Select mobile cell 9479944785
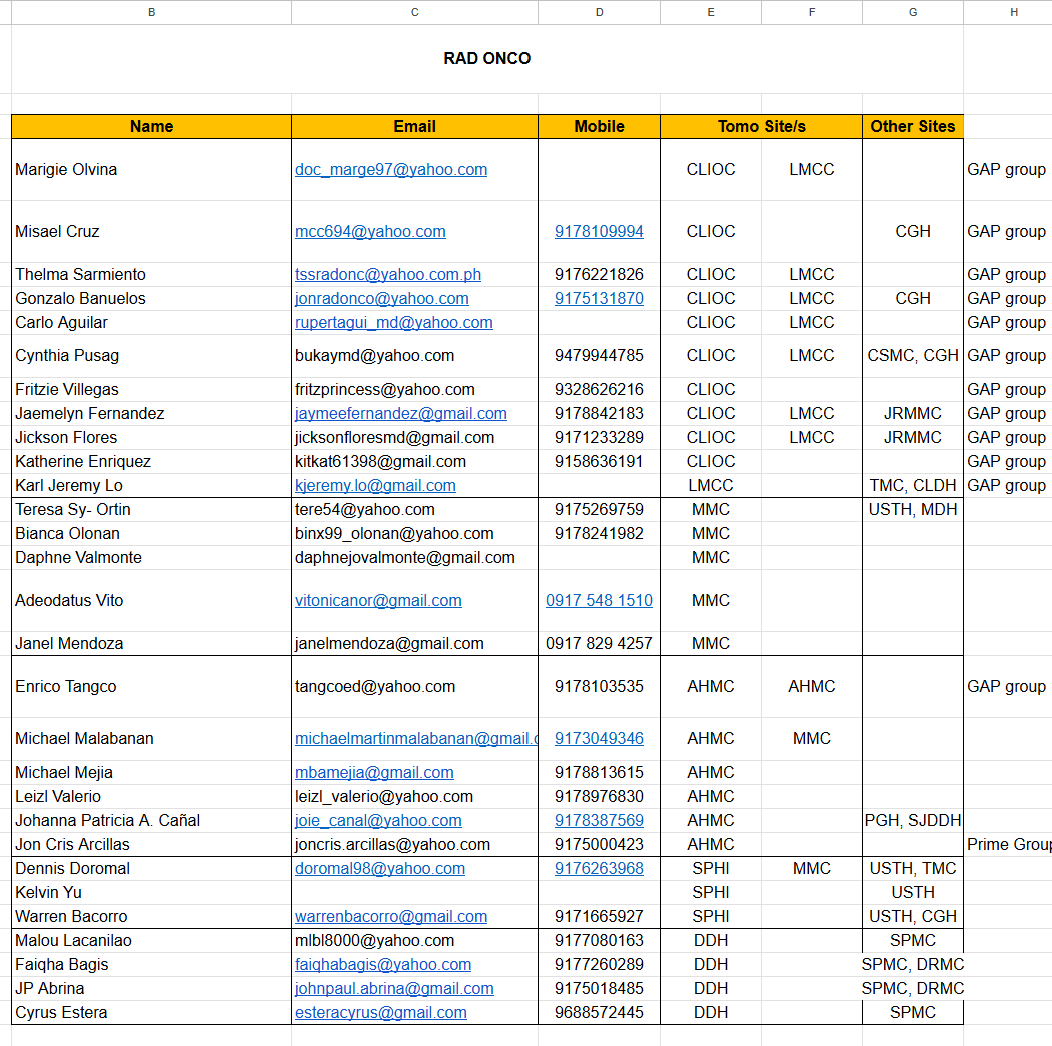Image resolution: width=1052 pixels, height=1046 pixels. pos(599,356)
